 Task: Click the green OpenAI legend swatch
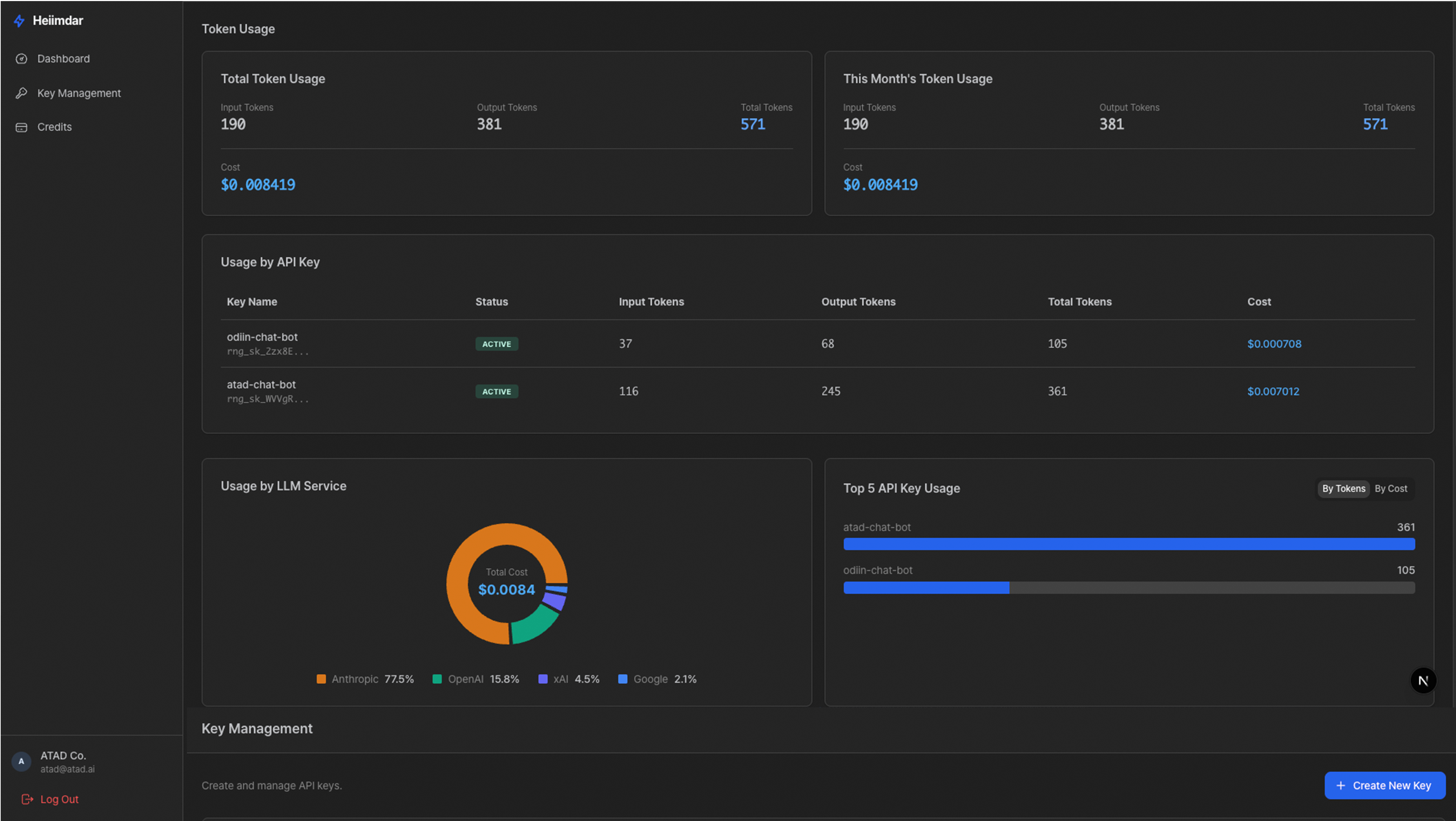tap(437, 679)
